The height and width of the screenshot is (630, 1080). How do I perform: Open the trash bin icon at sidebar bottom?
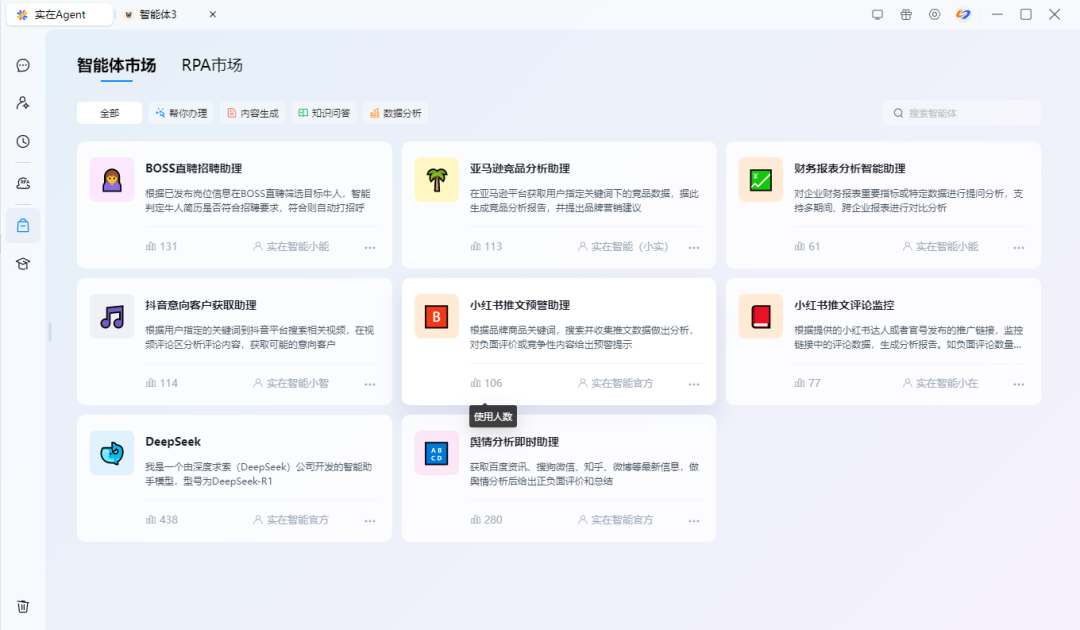[x=22, y=606]
